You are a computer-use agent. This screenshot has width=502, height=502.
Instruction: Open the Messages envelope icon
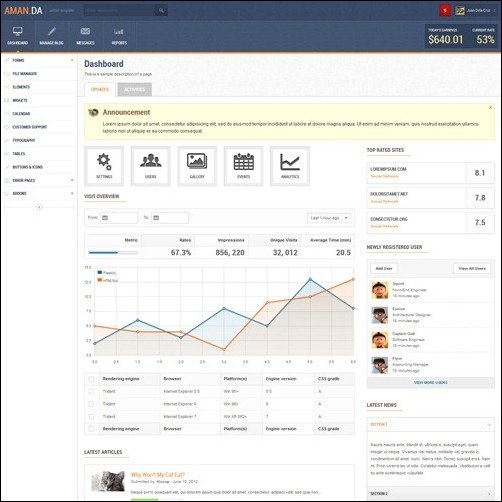85,31
